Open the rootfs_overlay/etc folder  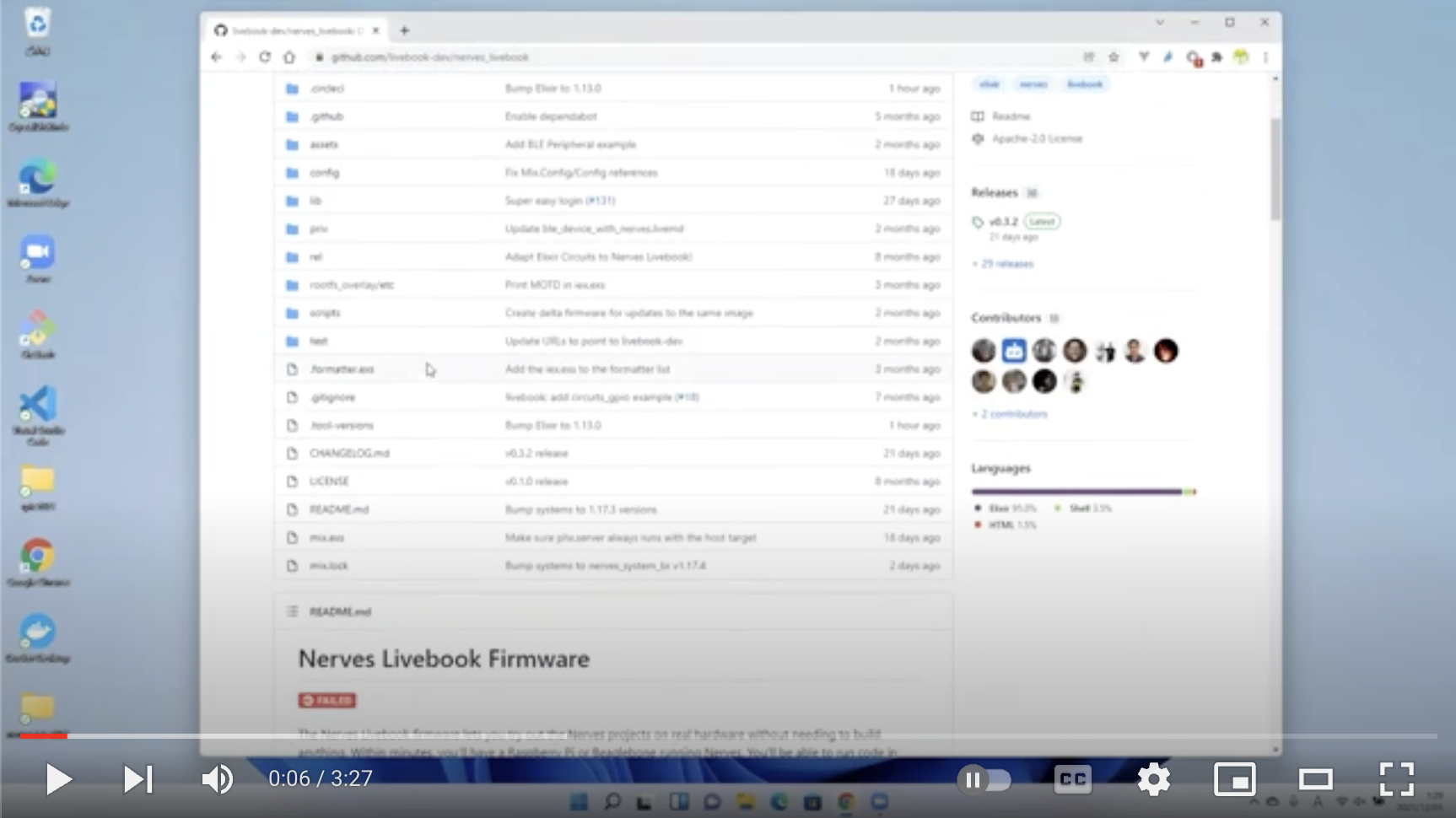(x=352, y=285)
